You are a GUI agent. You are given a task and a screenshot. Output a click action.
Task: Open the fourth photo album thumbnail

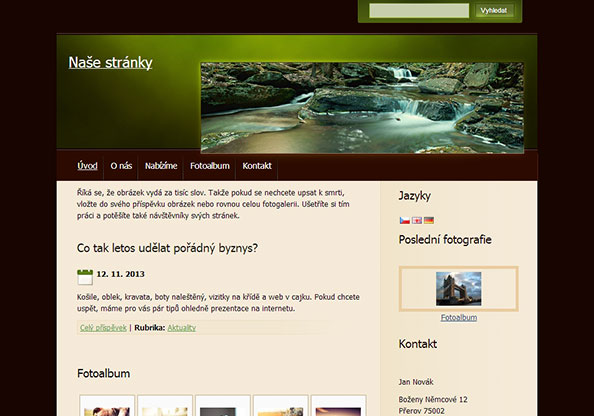(281, 405)
